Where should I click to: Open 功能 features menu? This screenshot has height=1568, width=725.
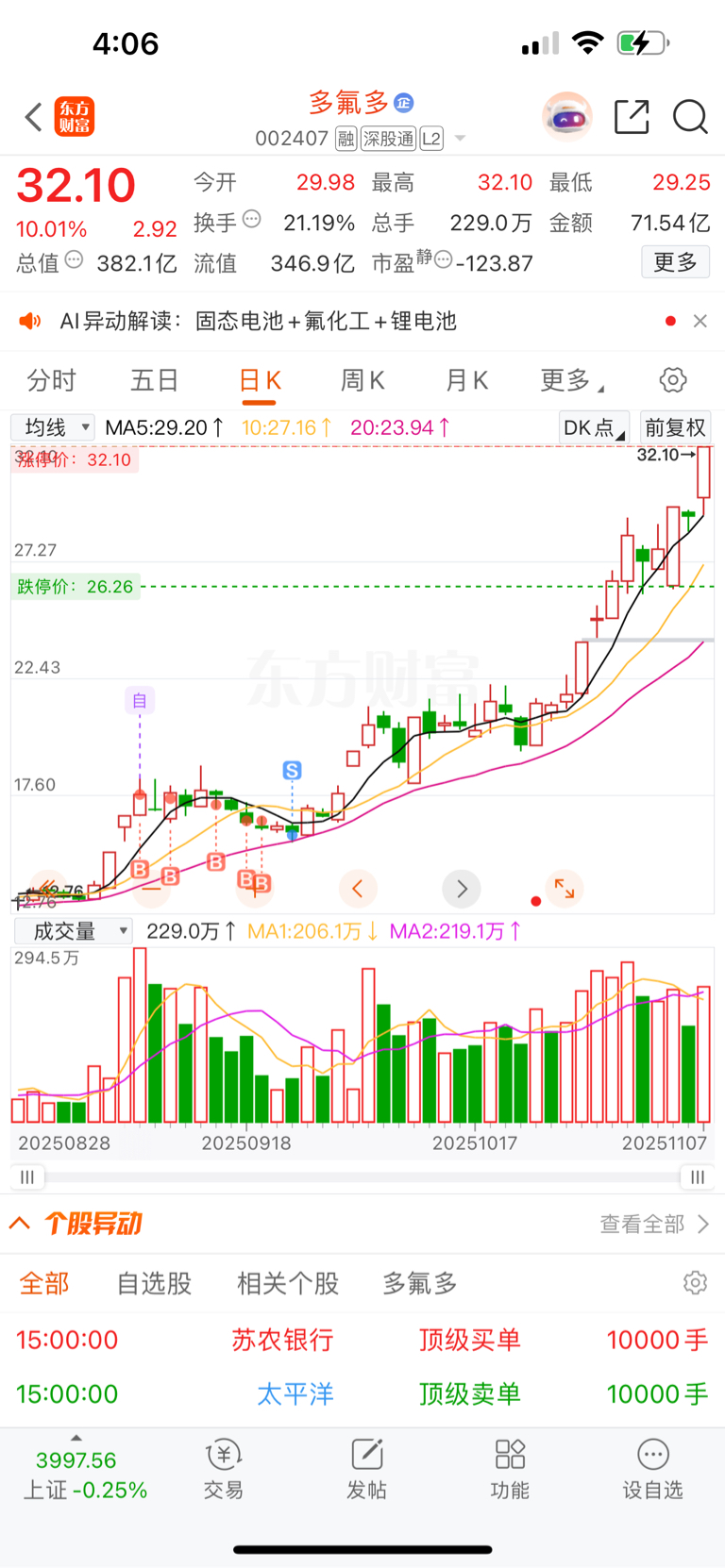510,1470
